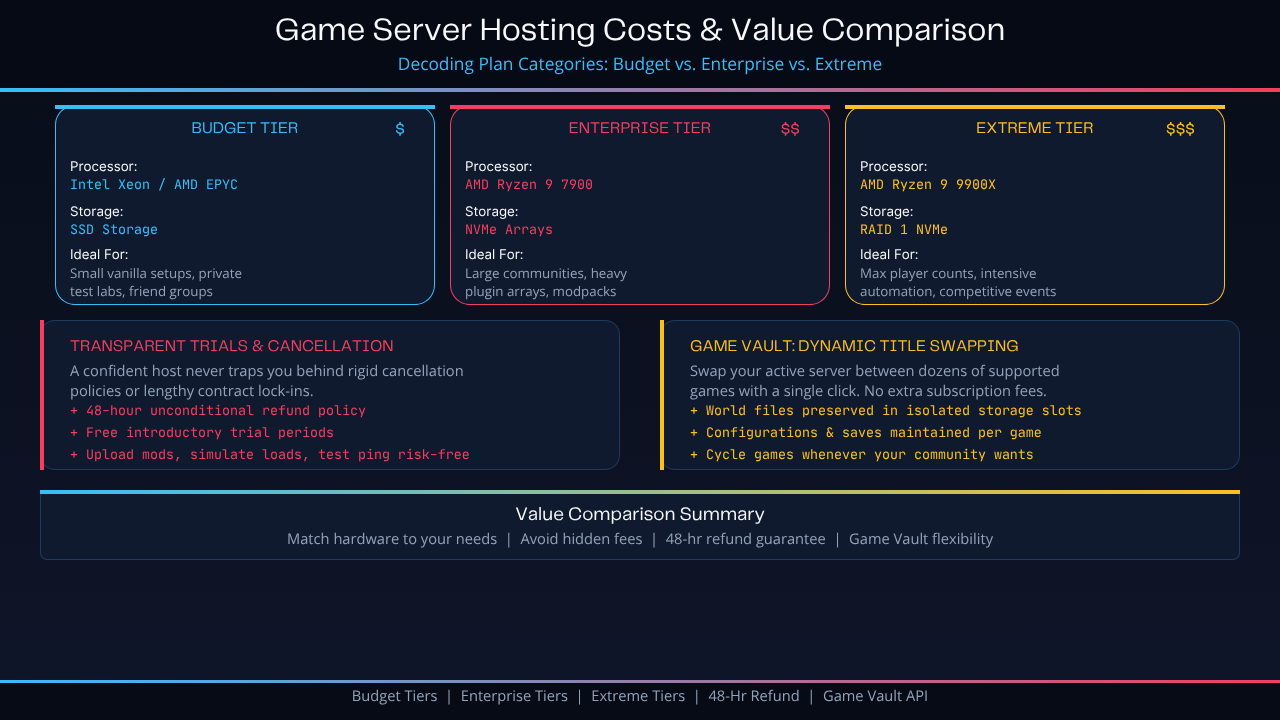The height and width of the screenshot is (720, 1280).
Task: Click '+ Free introductory trial periods' bullet
Action: pyautogui.click(x=202, y=433)
